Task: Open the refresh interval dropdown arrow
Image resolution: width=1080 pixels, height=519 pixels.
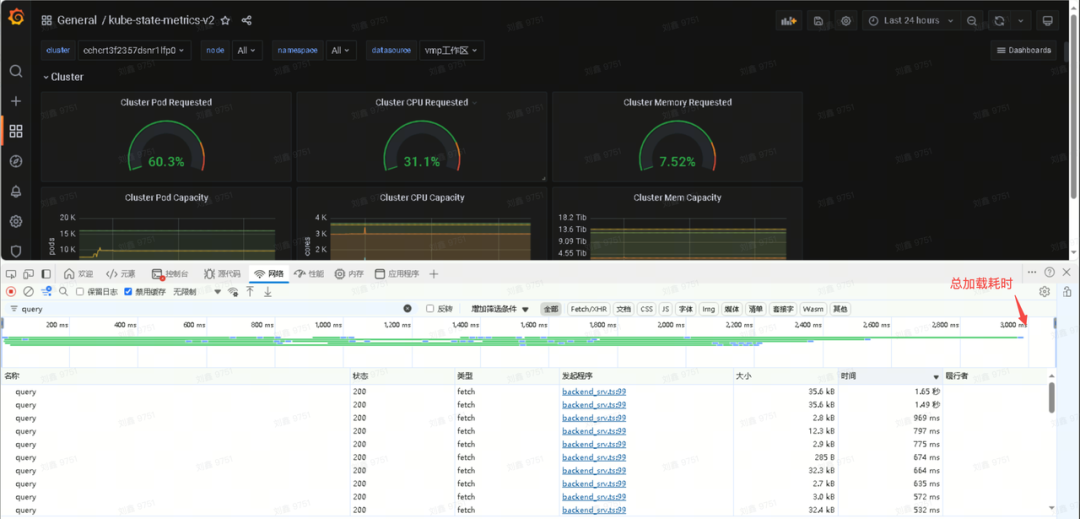Action: [x=1021, y=21]
